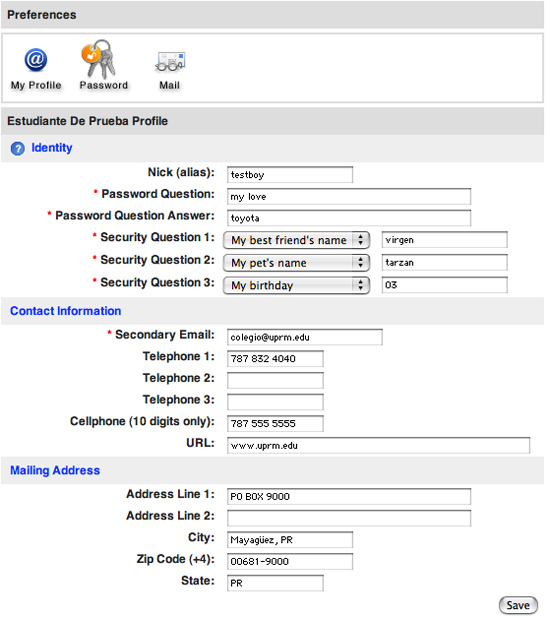Click the Save button
This screenshot has width=550, height=618.
[518, 605]
